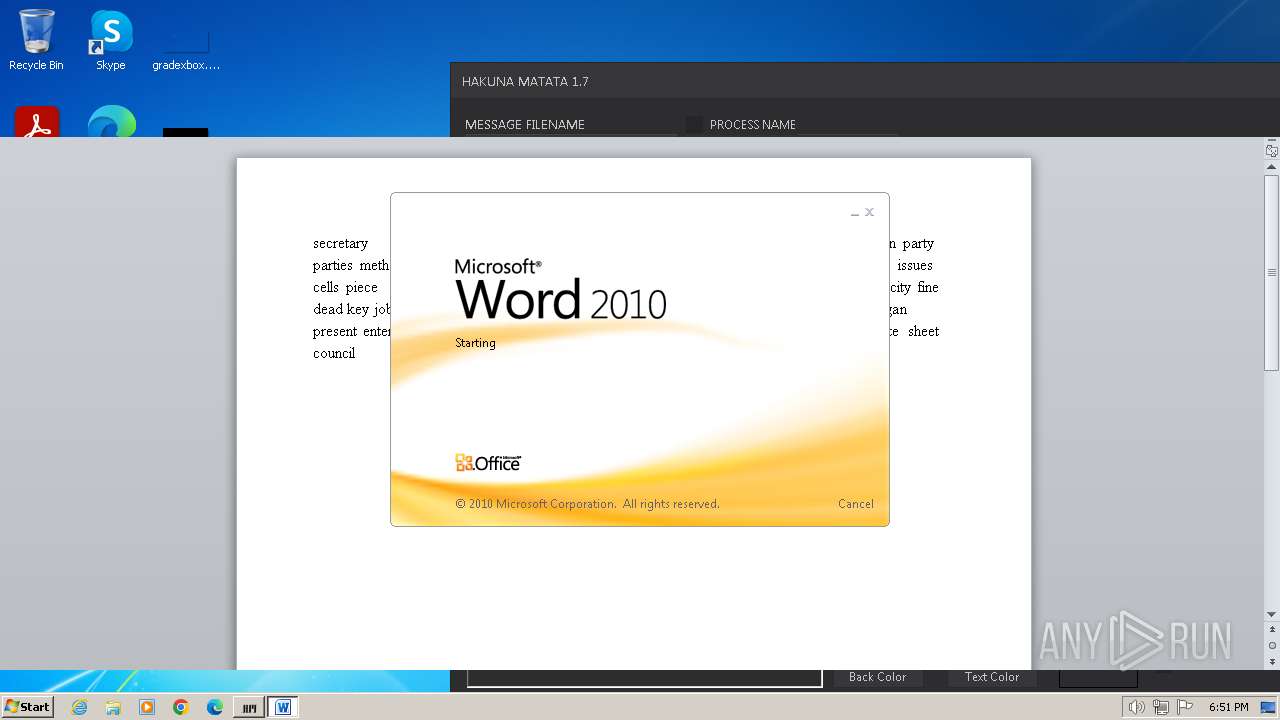Click the Select Browse Object button
The height and width of the screenshot is (720, 1280).
(1272, 646)
